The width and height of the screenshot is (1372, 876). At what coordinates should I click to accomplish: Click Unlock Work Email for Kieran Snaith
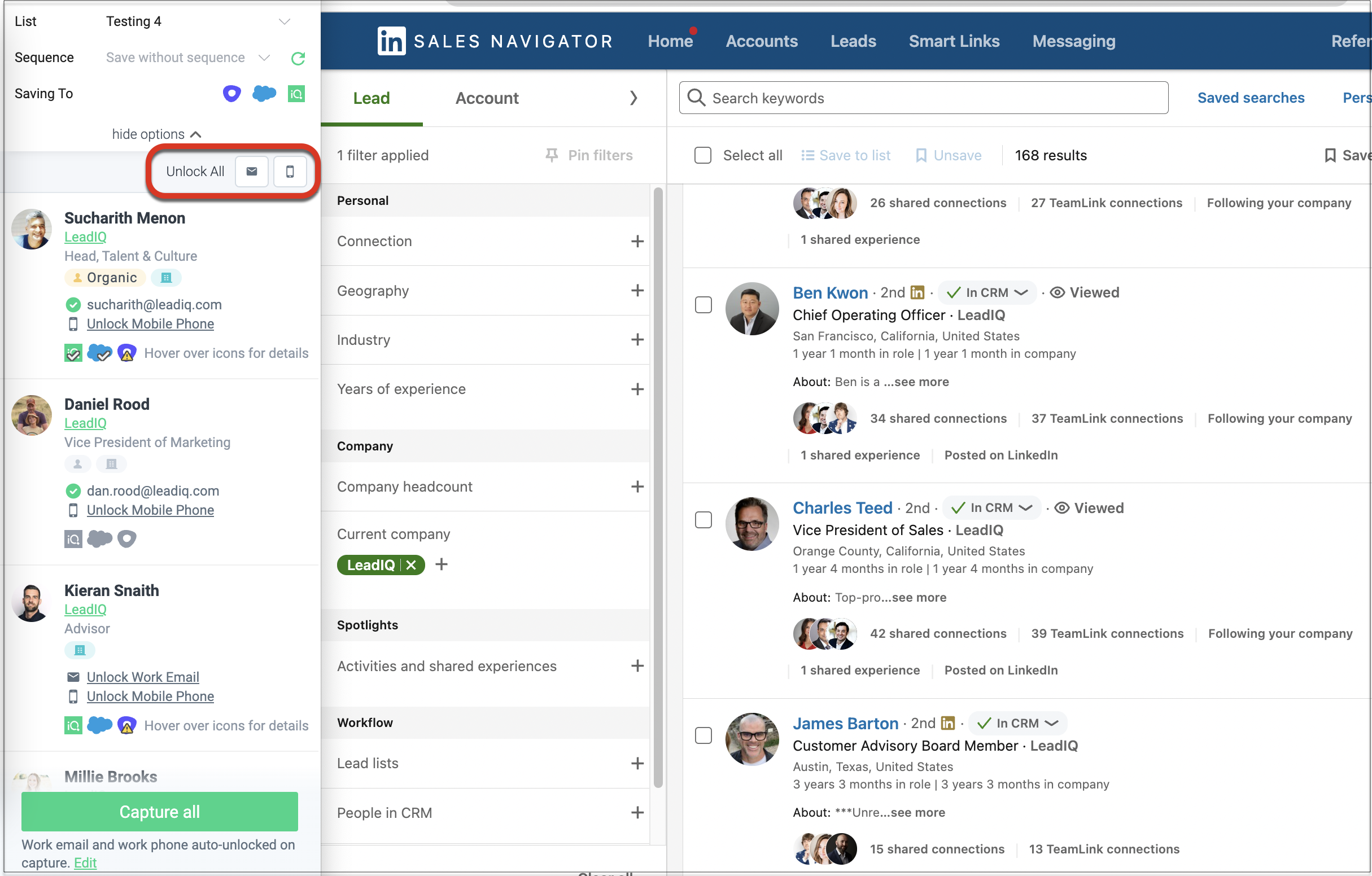pyautogui.click(x=142, y=677)
